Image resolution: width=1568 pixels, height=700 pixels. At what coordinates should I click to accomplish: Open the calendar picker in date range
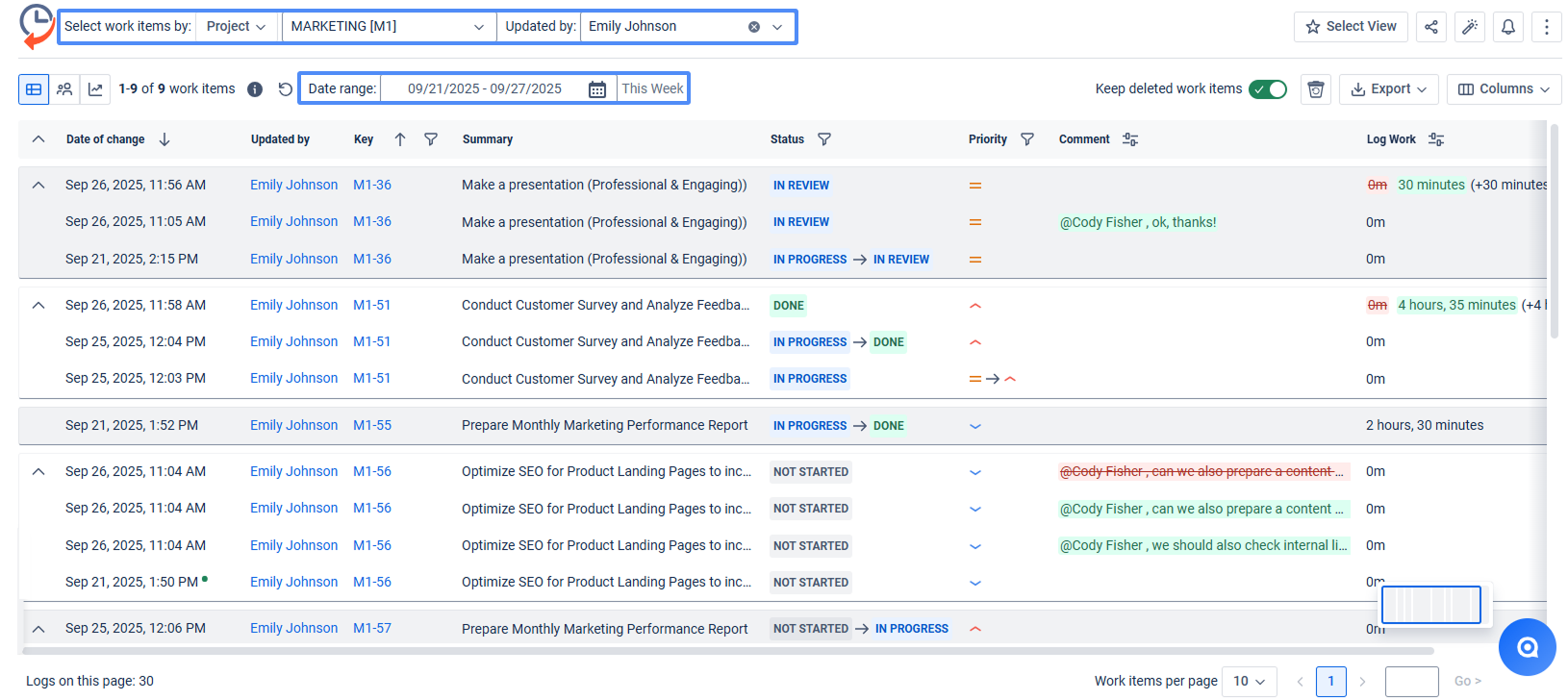click(597, 89)
